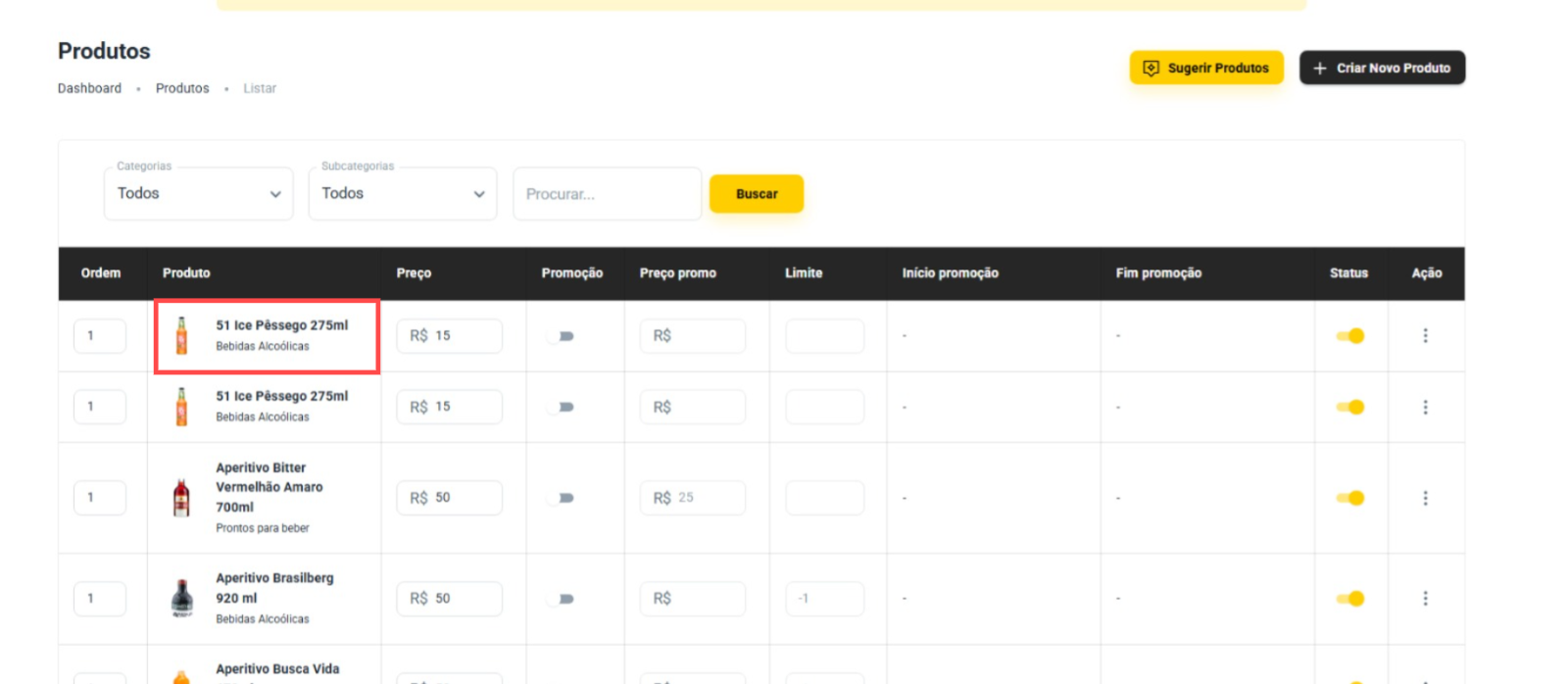
Task: Toggle the status switch for Aperitivo Bitter Vermelhão
Action: tap(1349, 498)
